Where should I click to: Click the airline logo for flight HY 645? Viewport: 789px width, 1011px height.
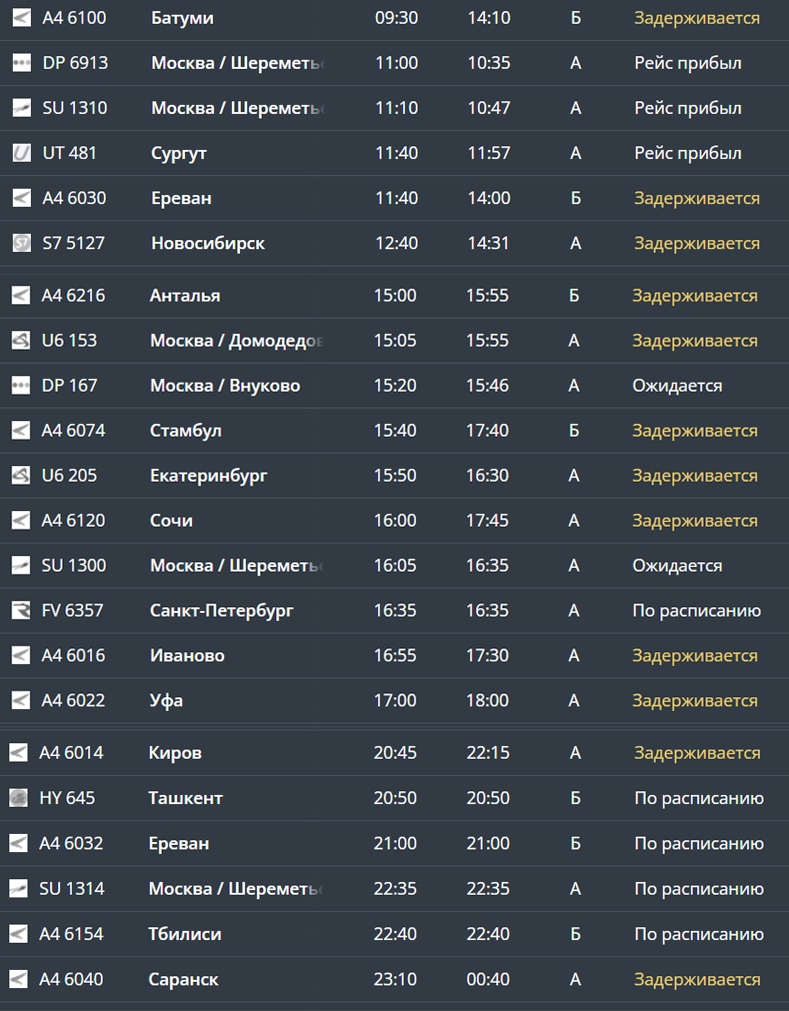(18, 798)
